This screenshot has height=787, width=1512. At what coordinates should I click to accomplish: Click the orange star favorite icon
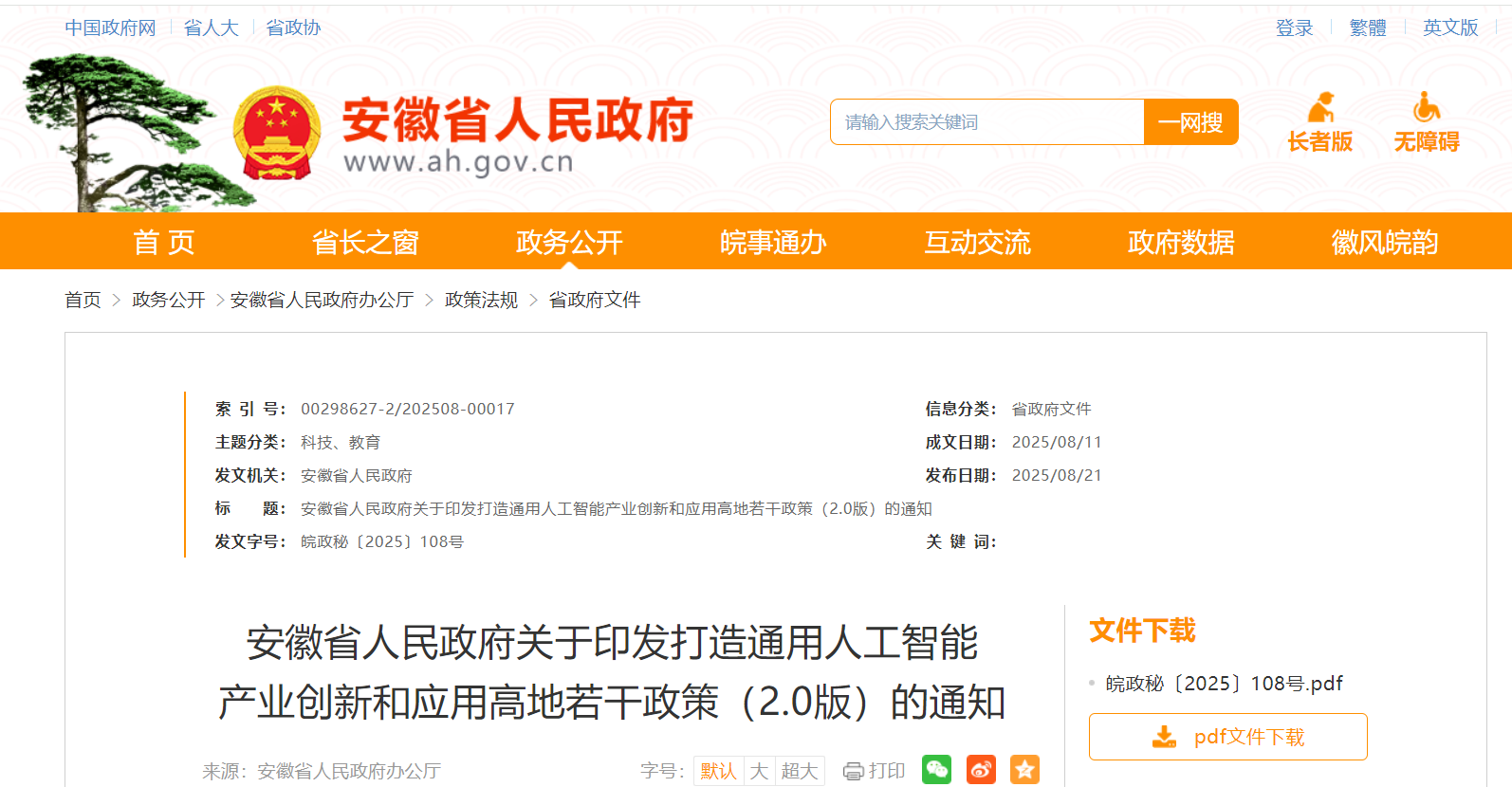tap(1024, 769)
